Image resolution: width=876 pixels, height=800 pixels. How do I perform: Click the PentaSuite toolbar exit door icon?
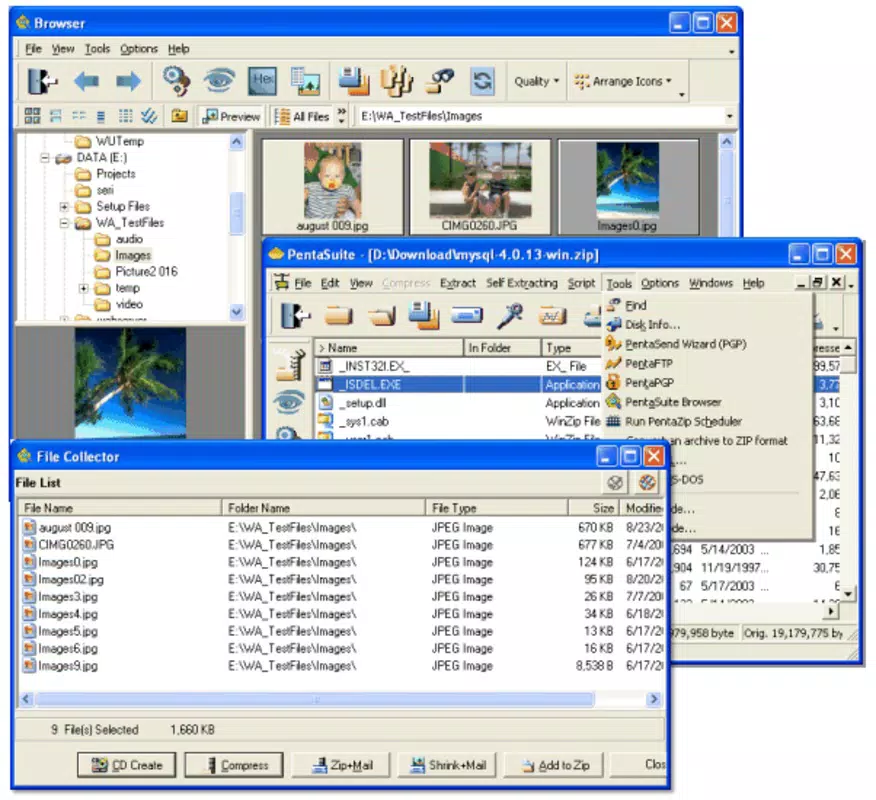[x=294, y=316]
